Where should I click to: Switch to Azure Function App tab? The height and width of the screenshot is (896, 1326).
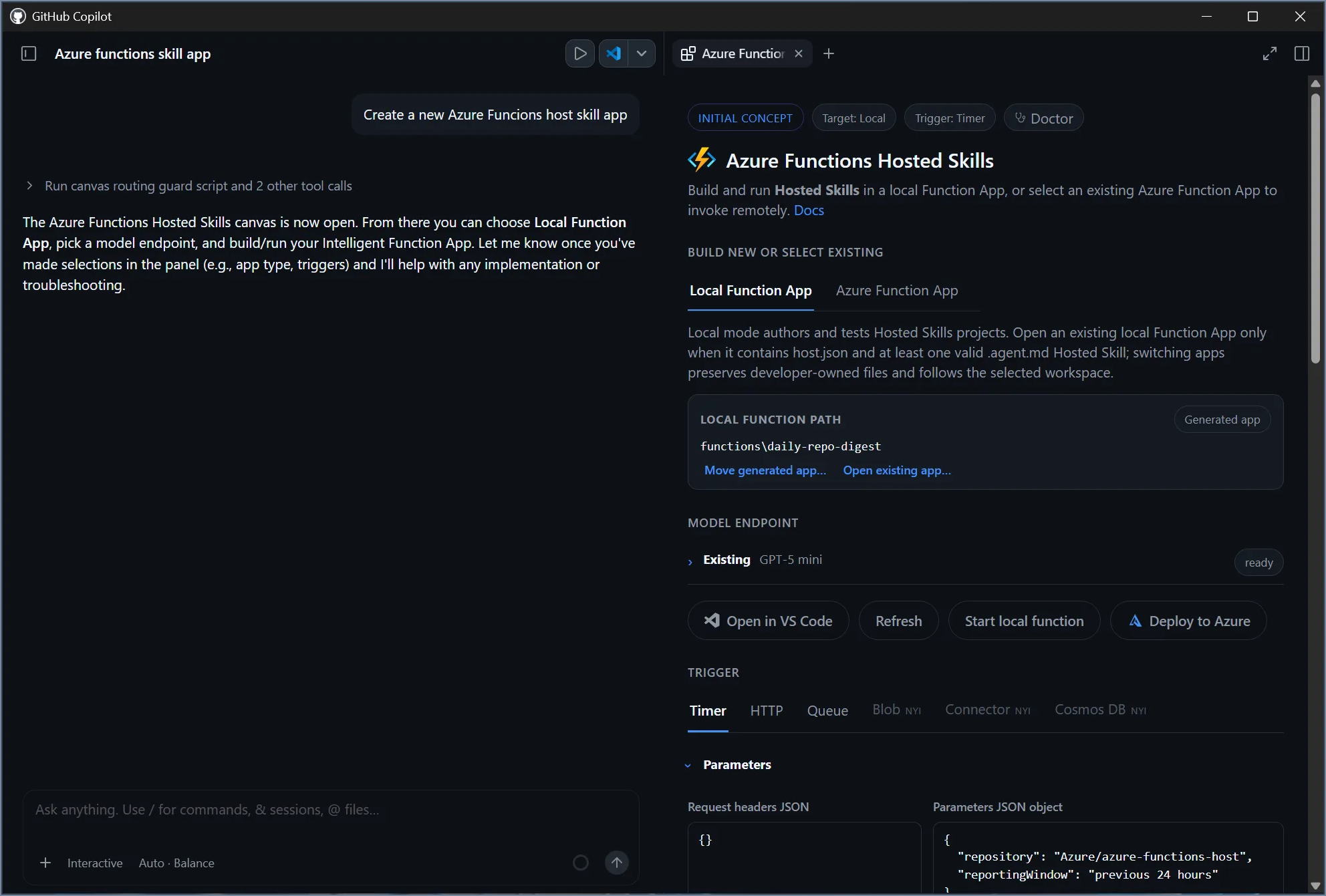[897, 291]
